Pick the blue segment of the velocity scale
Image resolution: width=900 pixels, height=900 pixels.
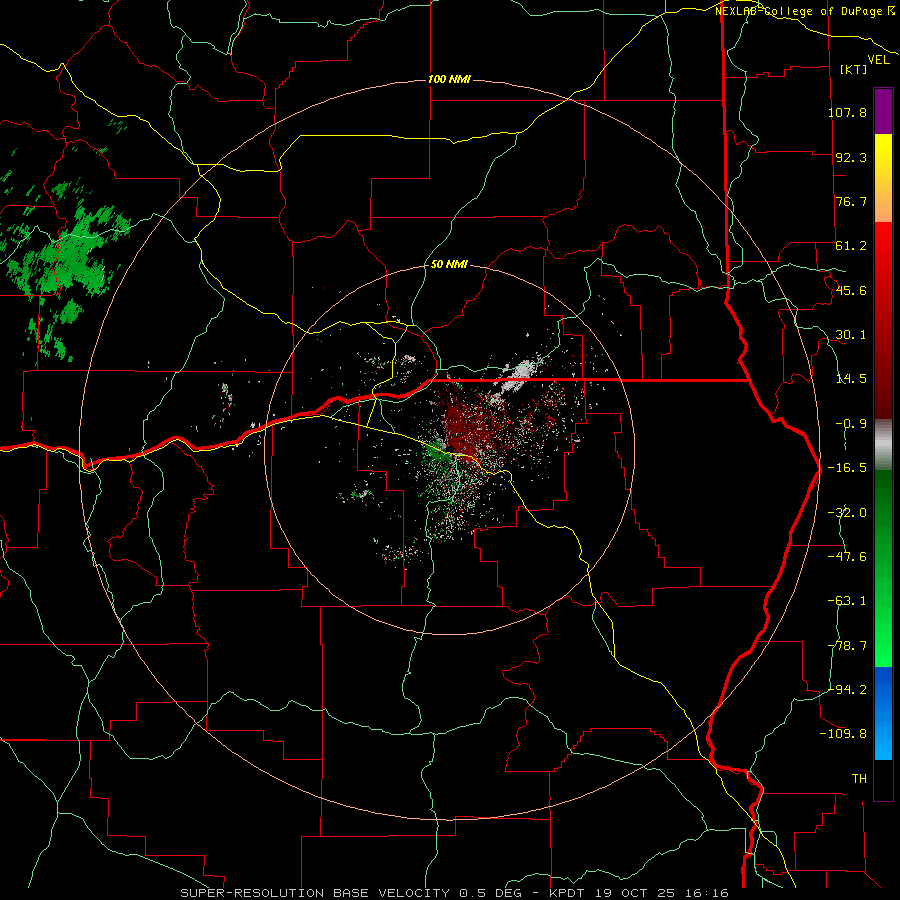[x=883, y=713]
